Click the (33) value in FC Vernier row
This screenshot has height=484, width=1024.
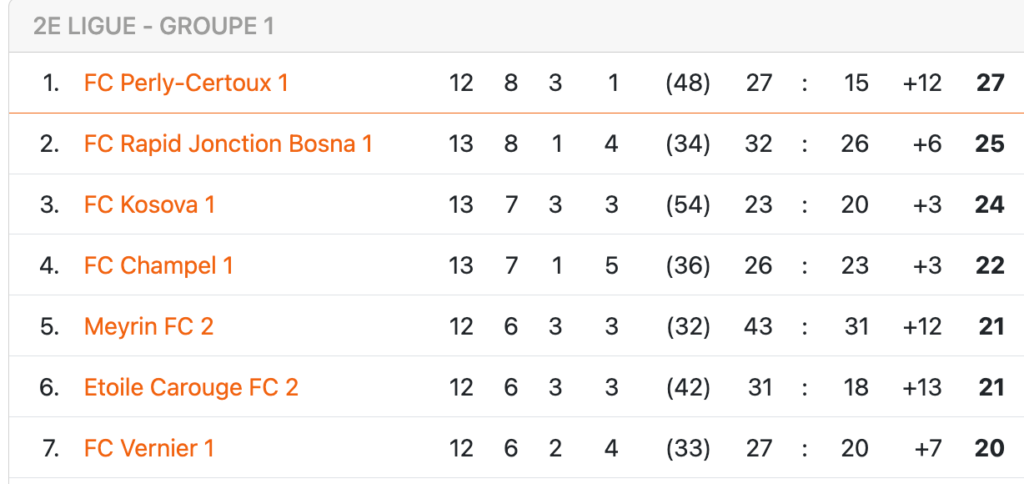pyautogui.click(x=688, y=448)
